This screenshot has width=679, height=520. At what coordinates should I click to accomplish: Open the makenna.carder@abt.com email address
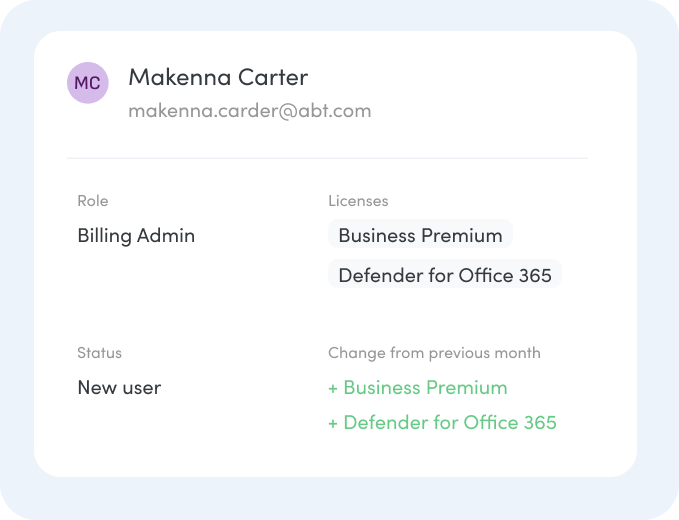[x=250, y=111]
